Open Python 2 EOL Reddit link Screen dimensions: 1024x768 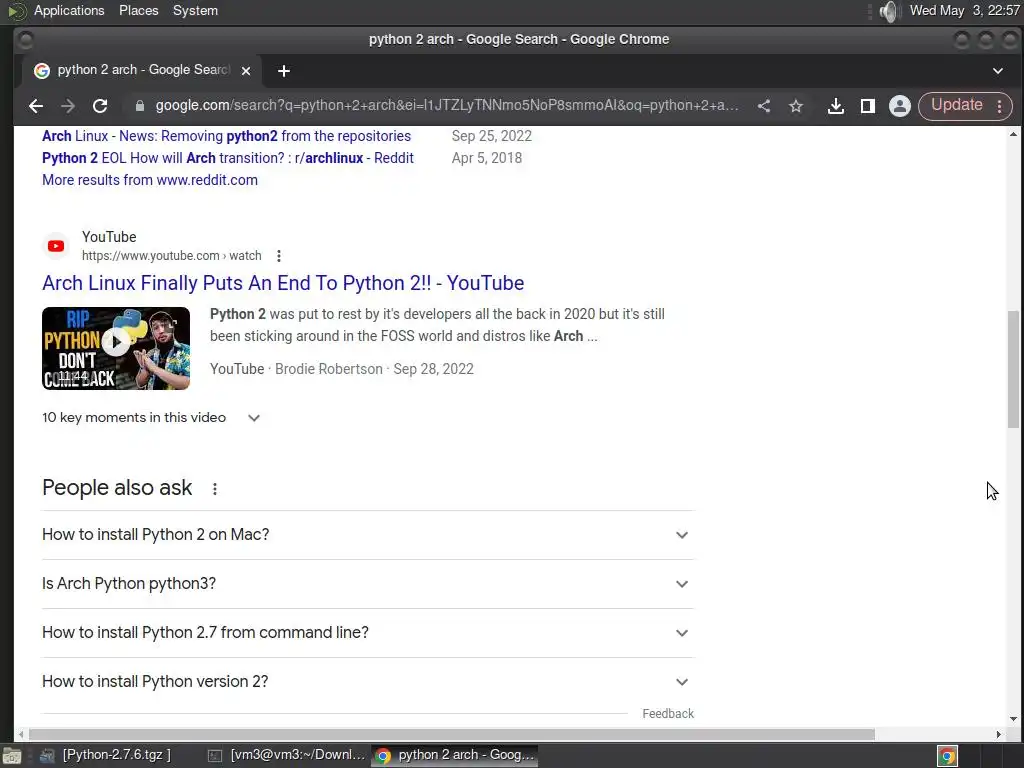coord(228,158)
